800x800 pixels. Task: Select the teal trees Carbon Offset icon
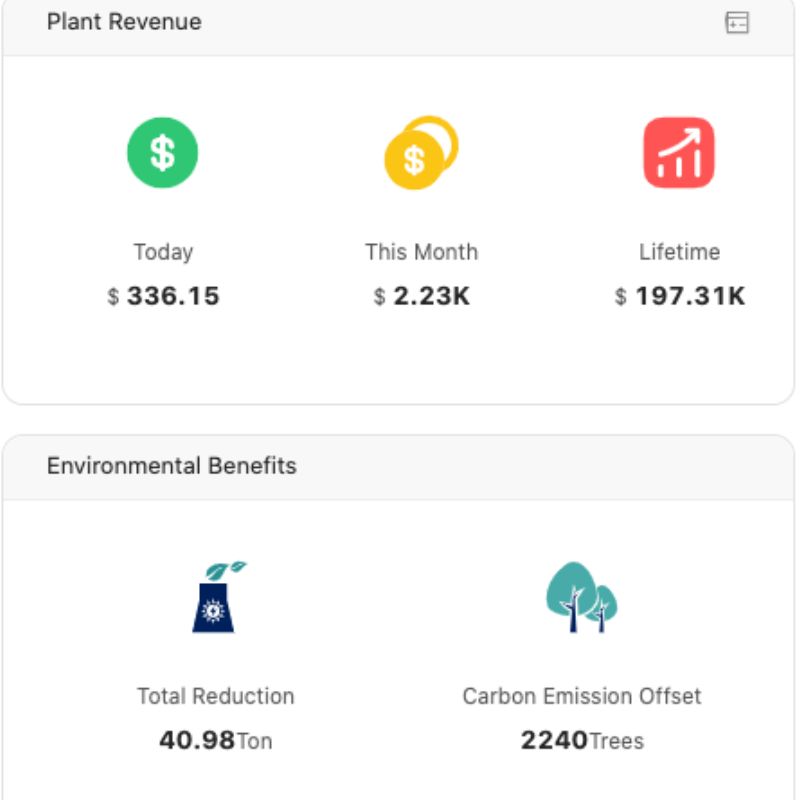point(581,597)
